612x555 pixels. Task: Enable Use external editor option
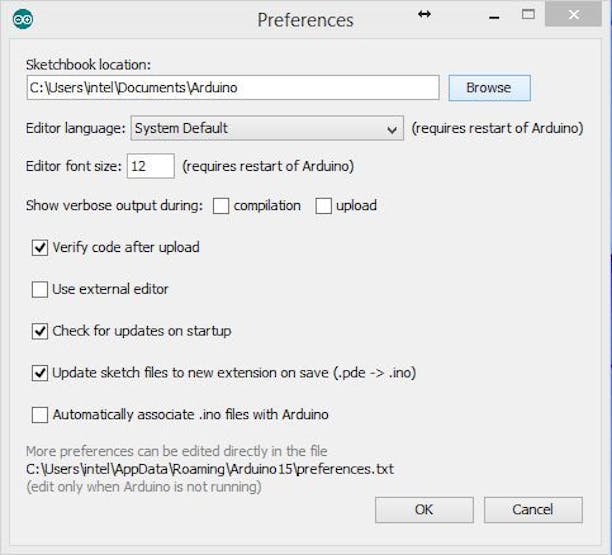[x=40, y=289]
